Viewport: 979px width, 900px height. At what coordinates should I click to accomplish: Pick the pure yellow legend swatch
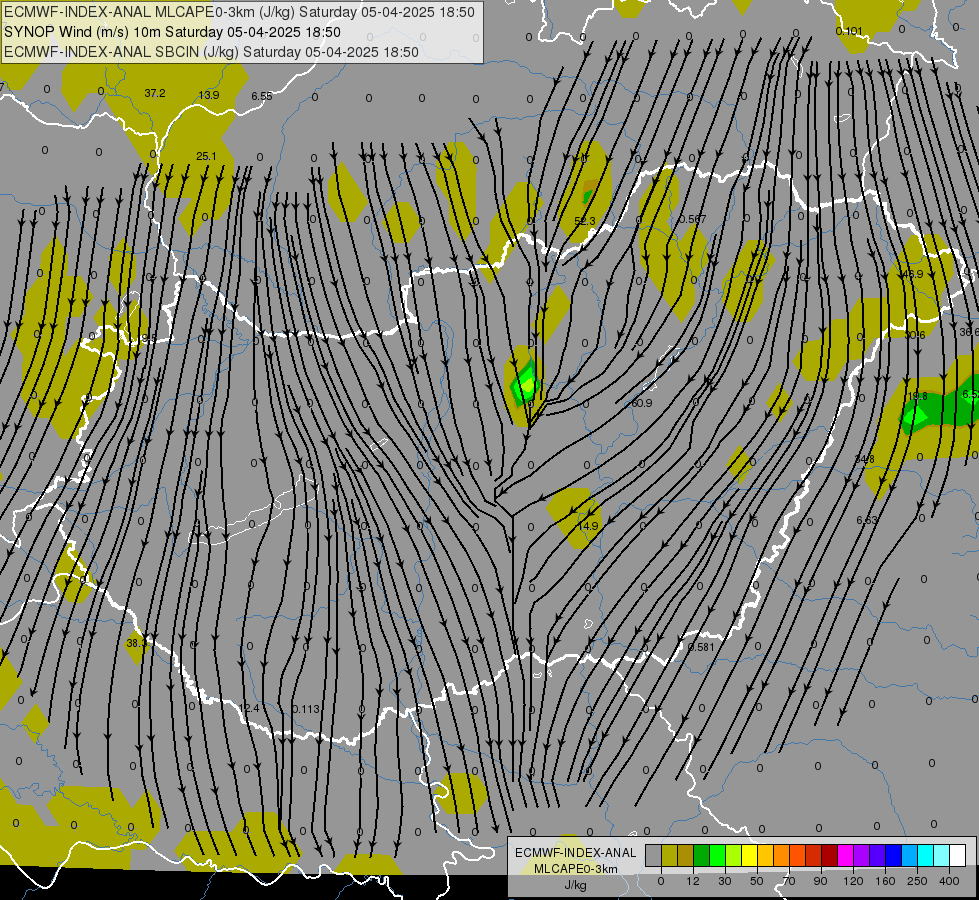click(x=750, y=855)
